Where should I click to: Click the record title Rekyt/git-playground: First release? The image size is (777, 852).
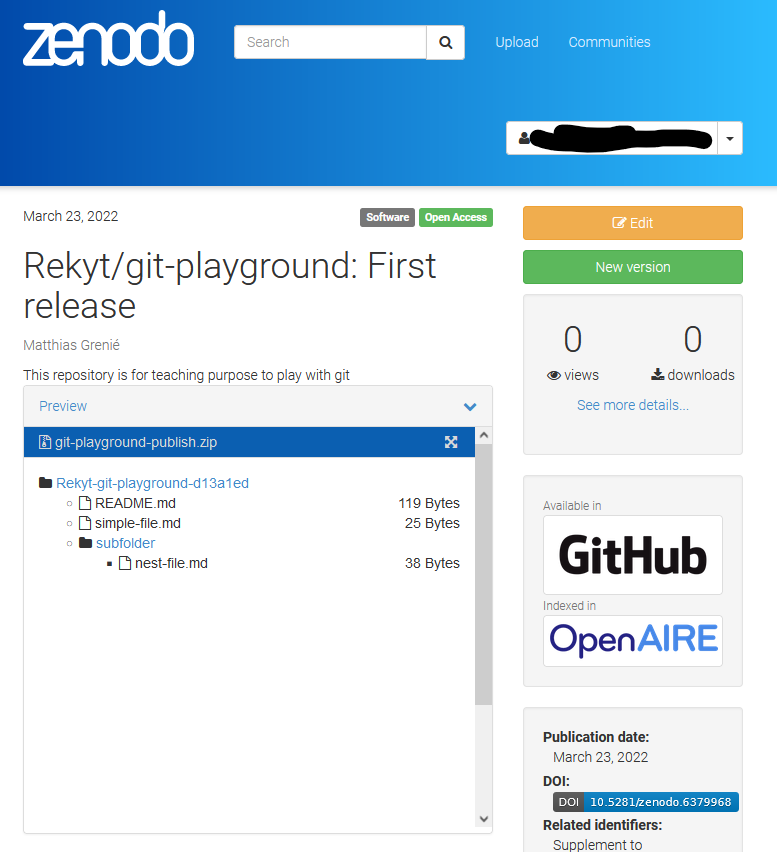(229, 285)
